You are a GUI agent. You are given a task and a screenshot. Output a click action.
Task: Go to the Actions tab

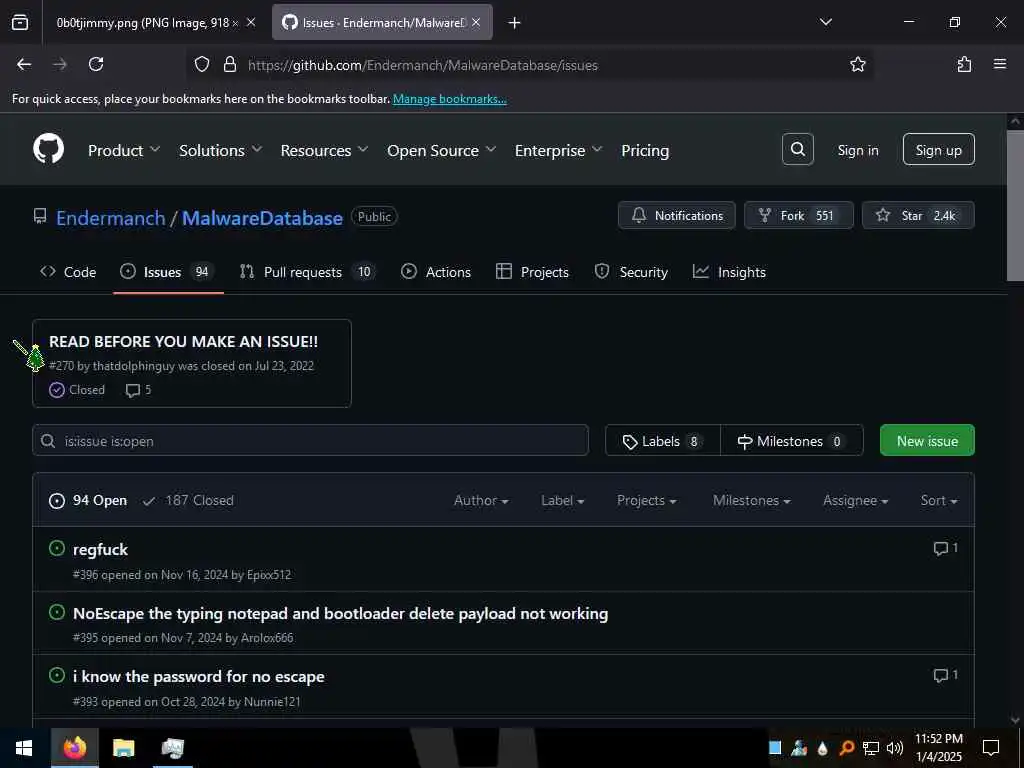pos(436,272)
